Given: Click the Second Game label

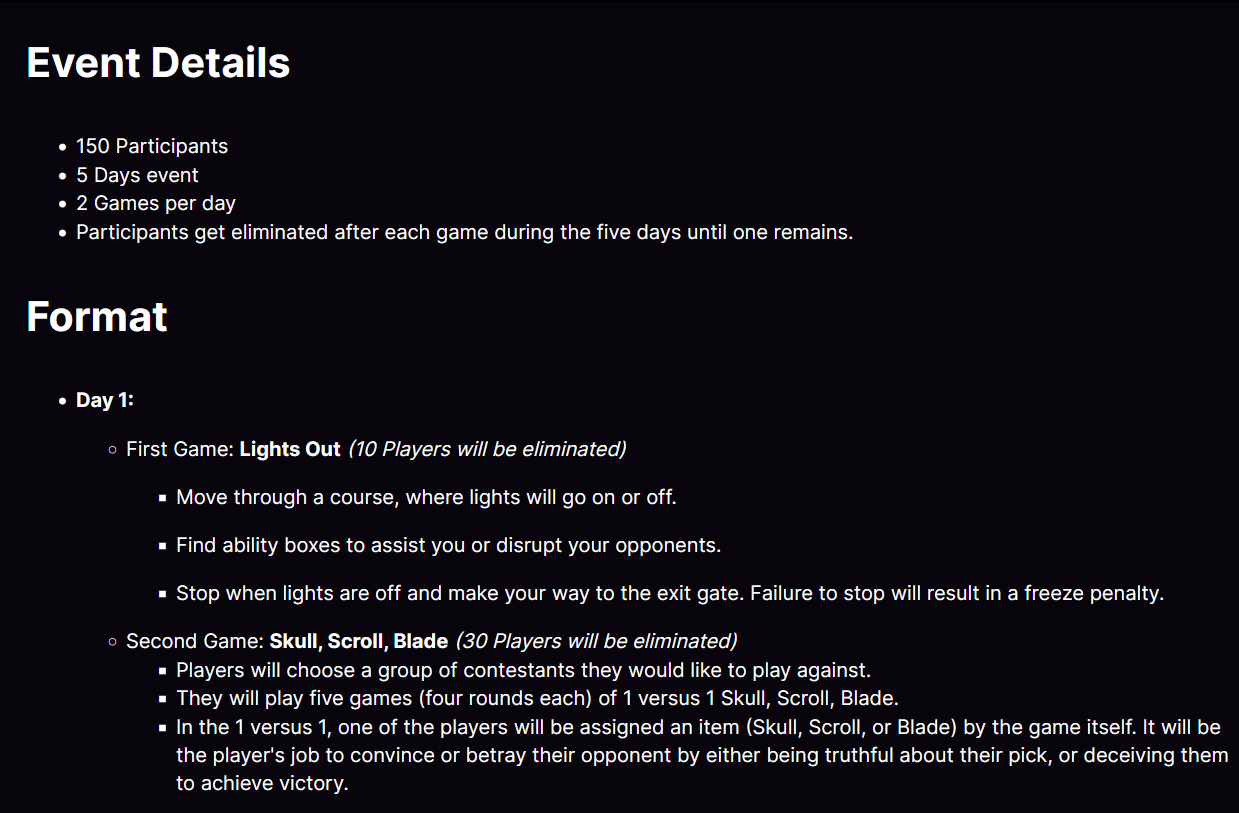Looking at the screenshot, I should pyautogui.click(x=195, y=641).
